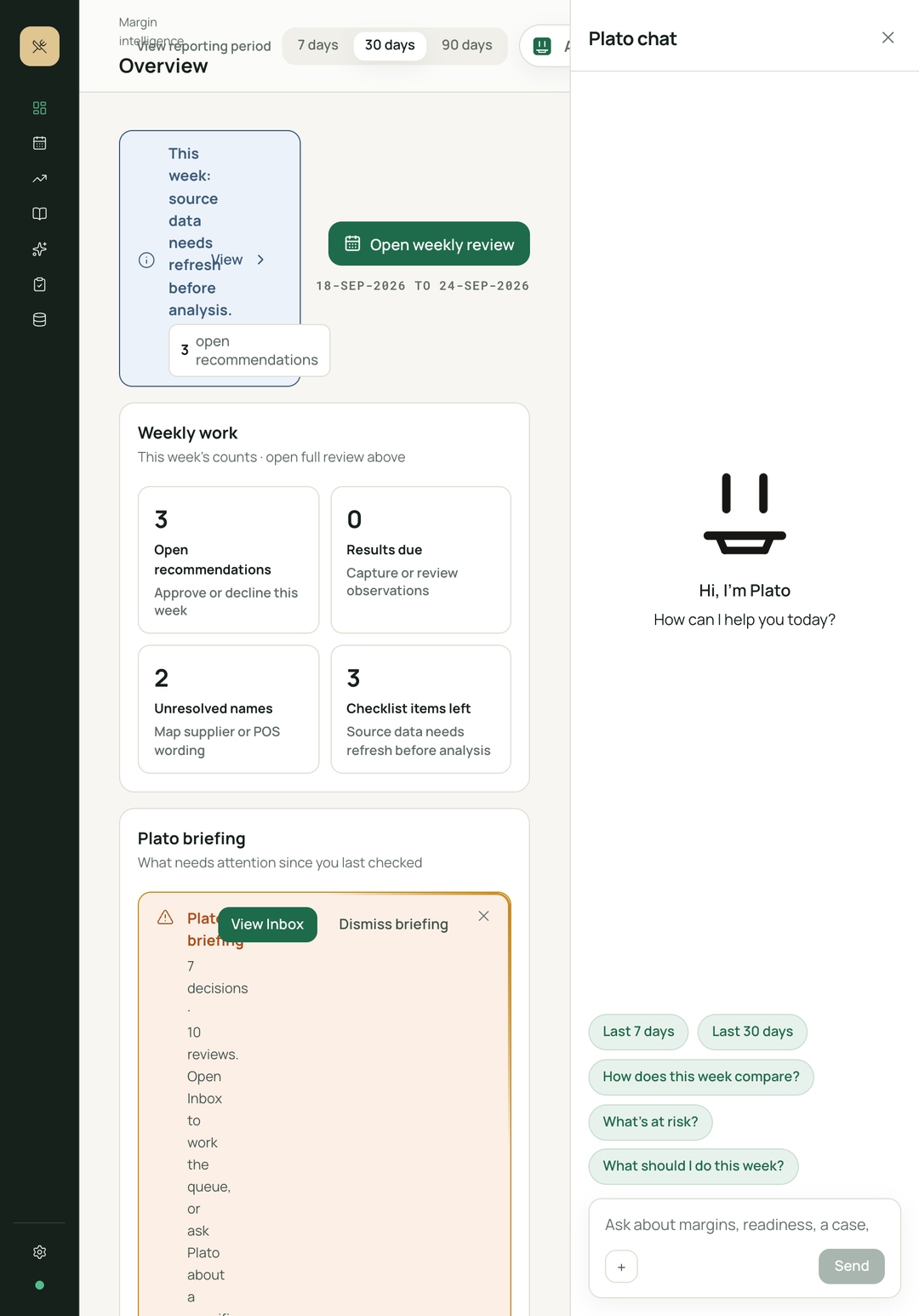Click the Plato briefing section heading

point(191,838)
